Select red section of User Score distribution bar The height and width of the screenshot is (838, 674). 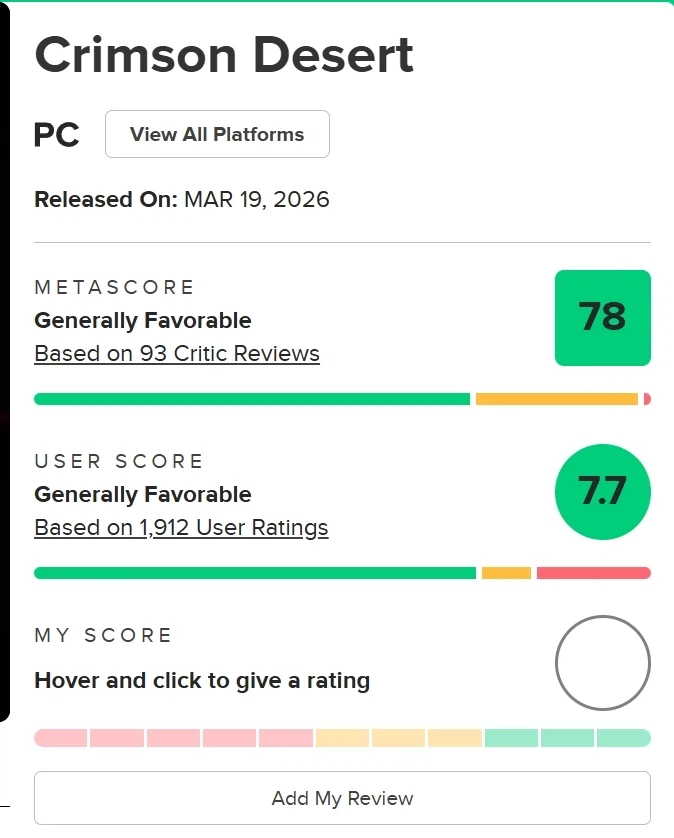click(593, 573)
